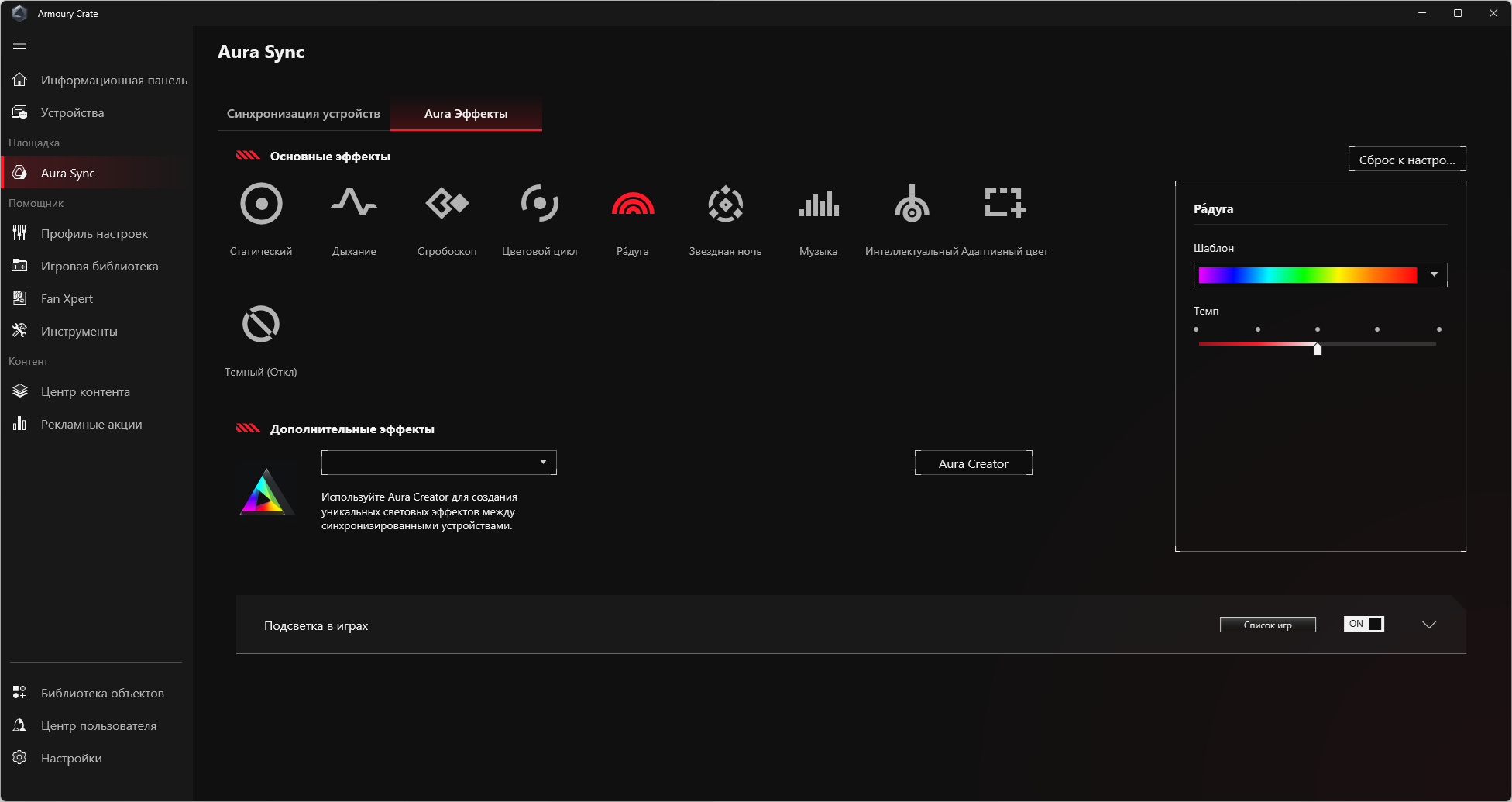Image resolution: width=1512 pixels, height=802 pixels.
Task: Collapse the sidebar with the hamburger menu
Action: point(19,44)
